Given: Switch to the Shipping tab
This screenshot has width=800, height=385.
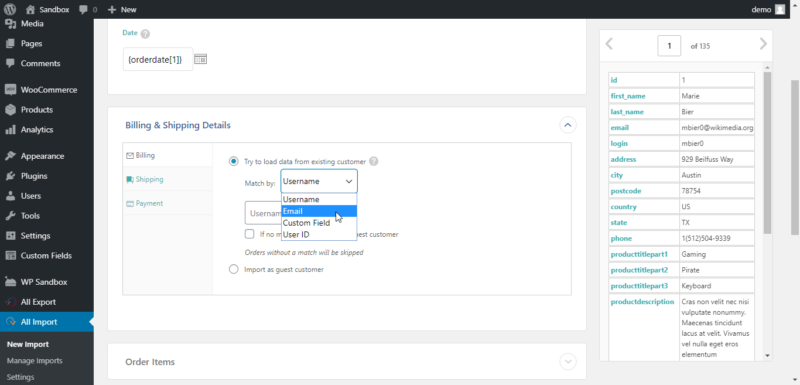Looking at the screenshot, I should 167,179.
